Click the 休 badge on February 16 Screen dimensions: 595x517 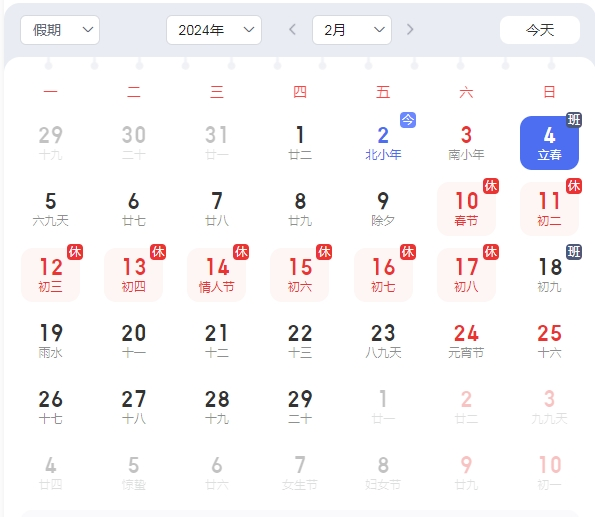tap(408, 252)
